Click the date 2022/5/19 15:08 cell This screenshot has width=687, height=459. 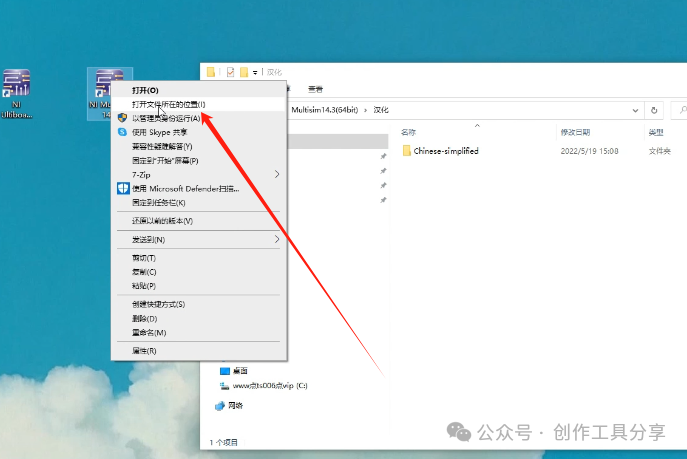(589, 151)
